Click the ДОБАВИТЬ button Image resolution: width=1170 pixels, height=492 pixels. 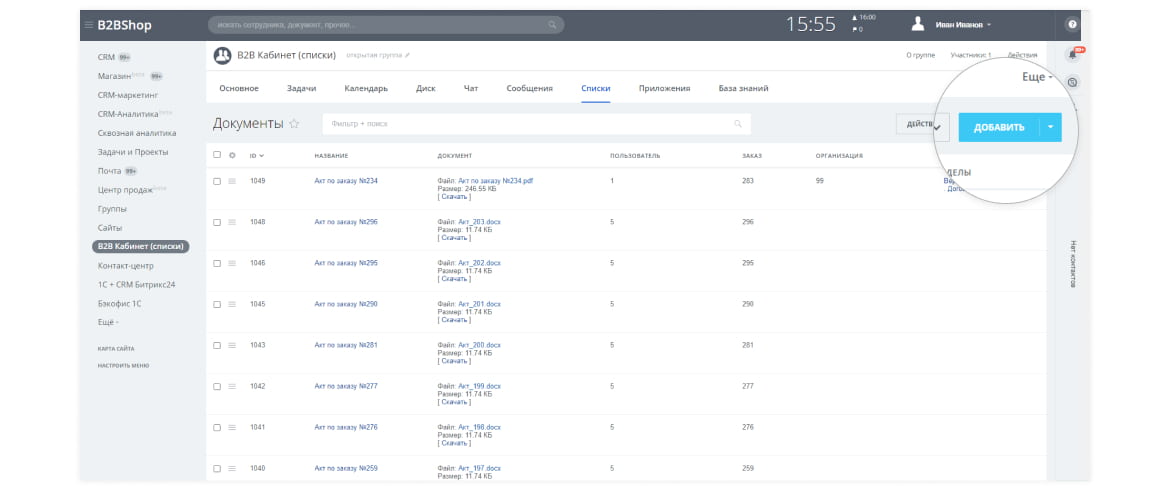[999, 127]
